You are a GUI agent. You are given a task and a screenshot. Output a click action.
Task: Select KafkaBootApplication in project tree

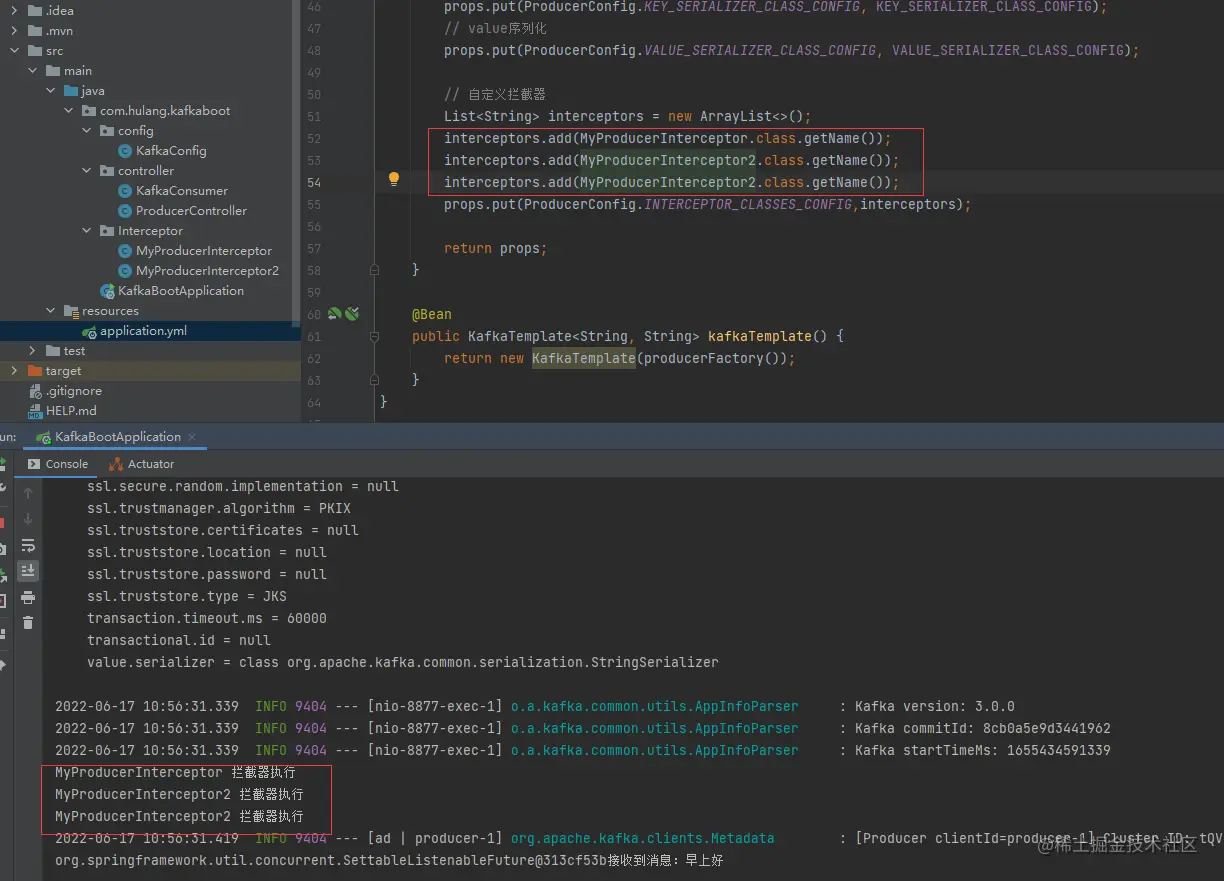181,291
